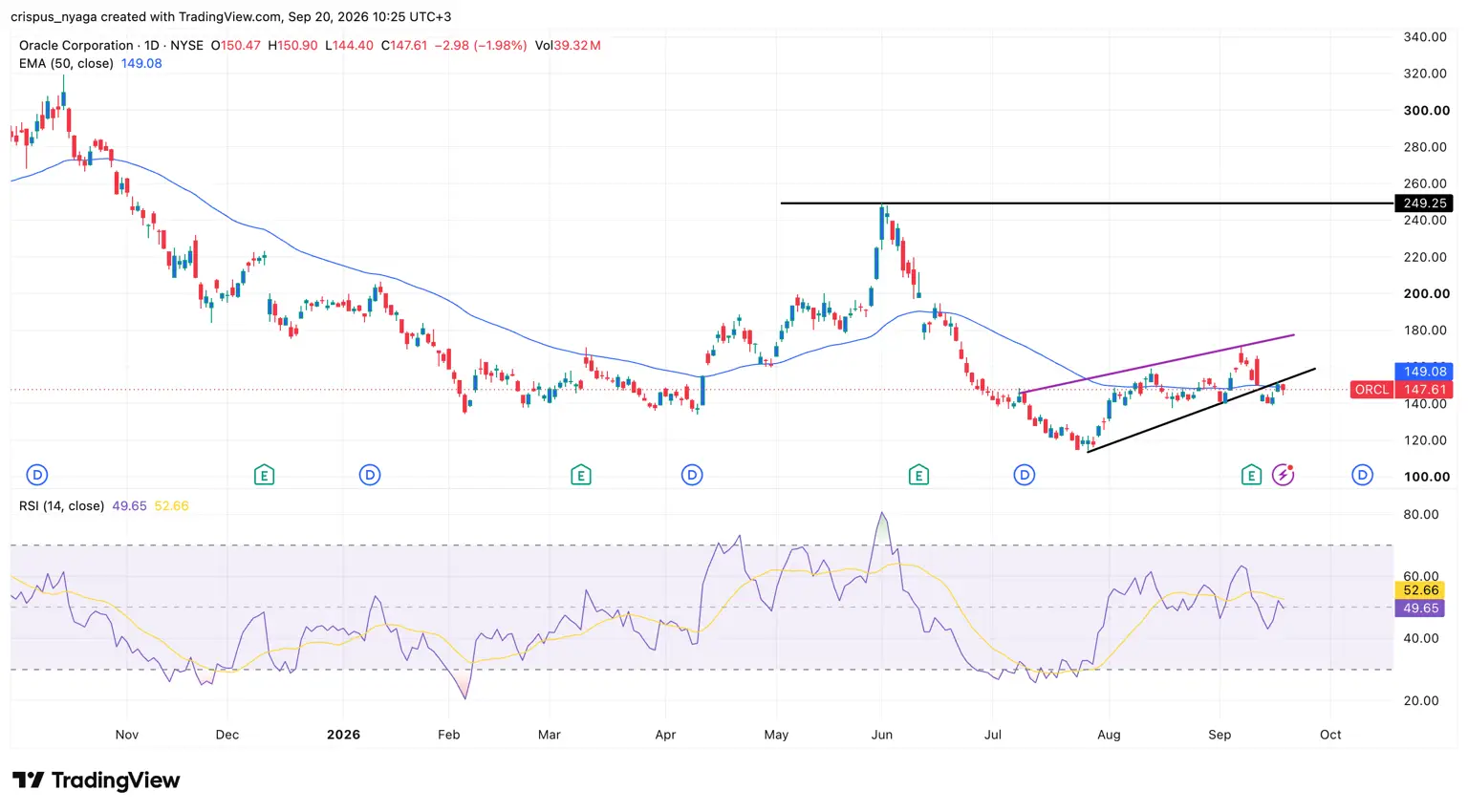Click the 120.00 price axis label
The width and height of the screenshot is (1468, 812).
pos(1425,440)
